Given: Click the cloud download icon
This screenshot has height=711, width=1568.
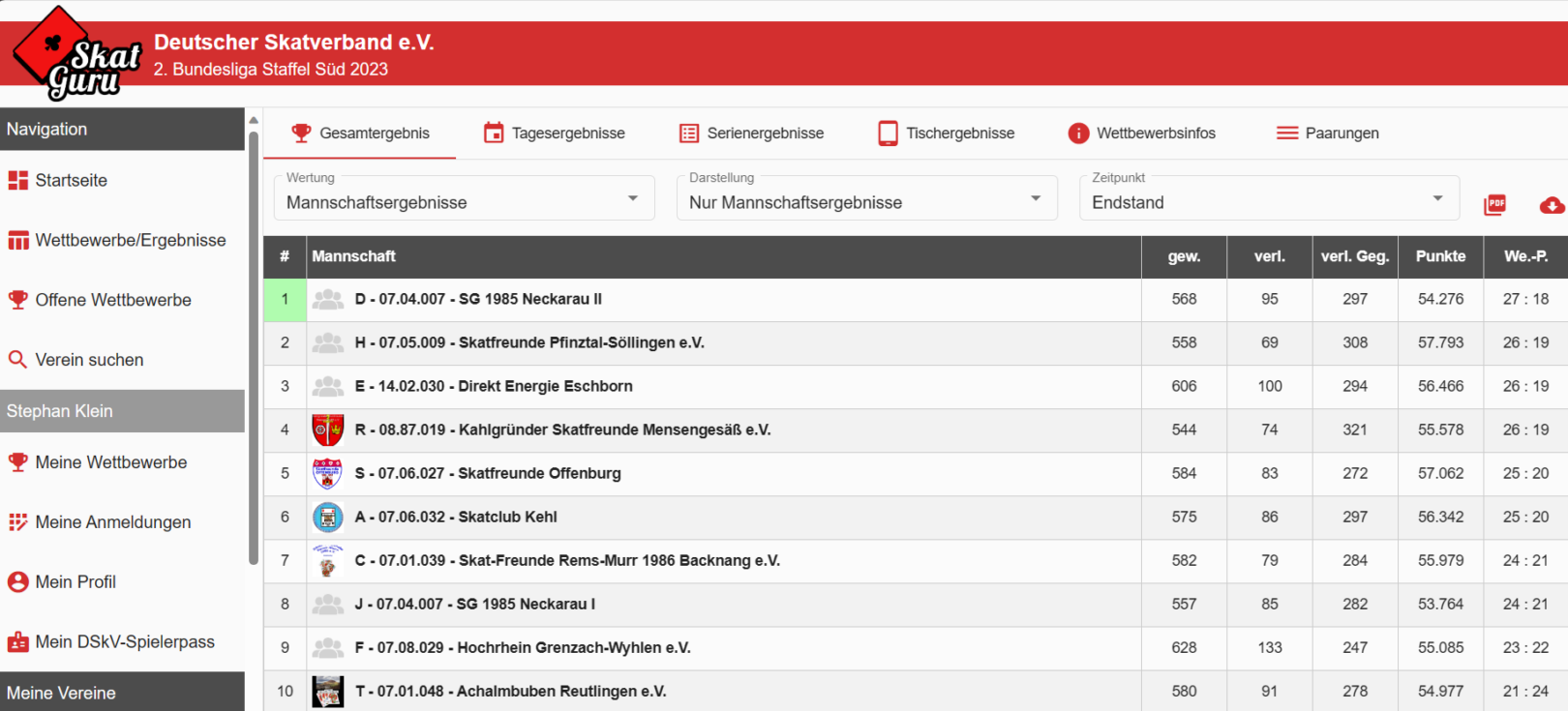Looking at the screenshot, I should [x=1552, y=205].
